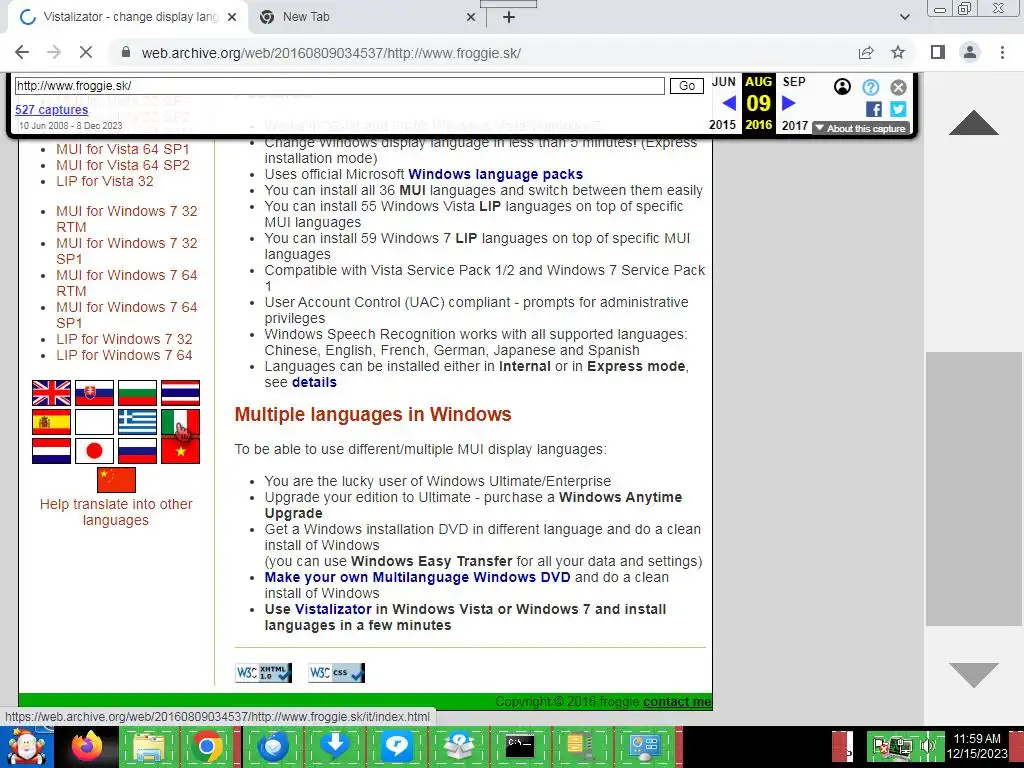This screenshot has width=1024, height=768.
Task: Stop loading the page
Action: coord(86,53)
